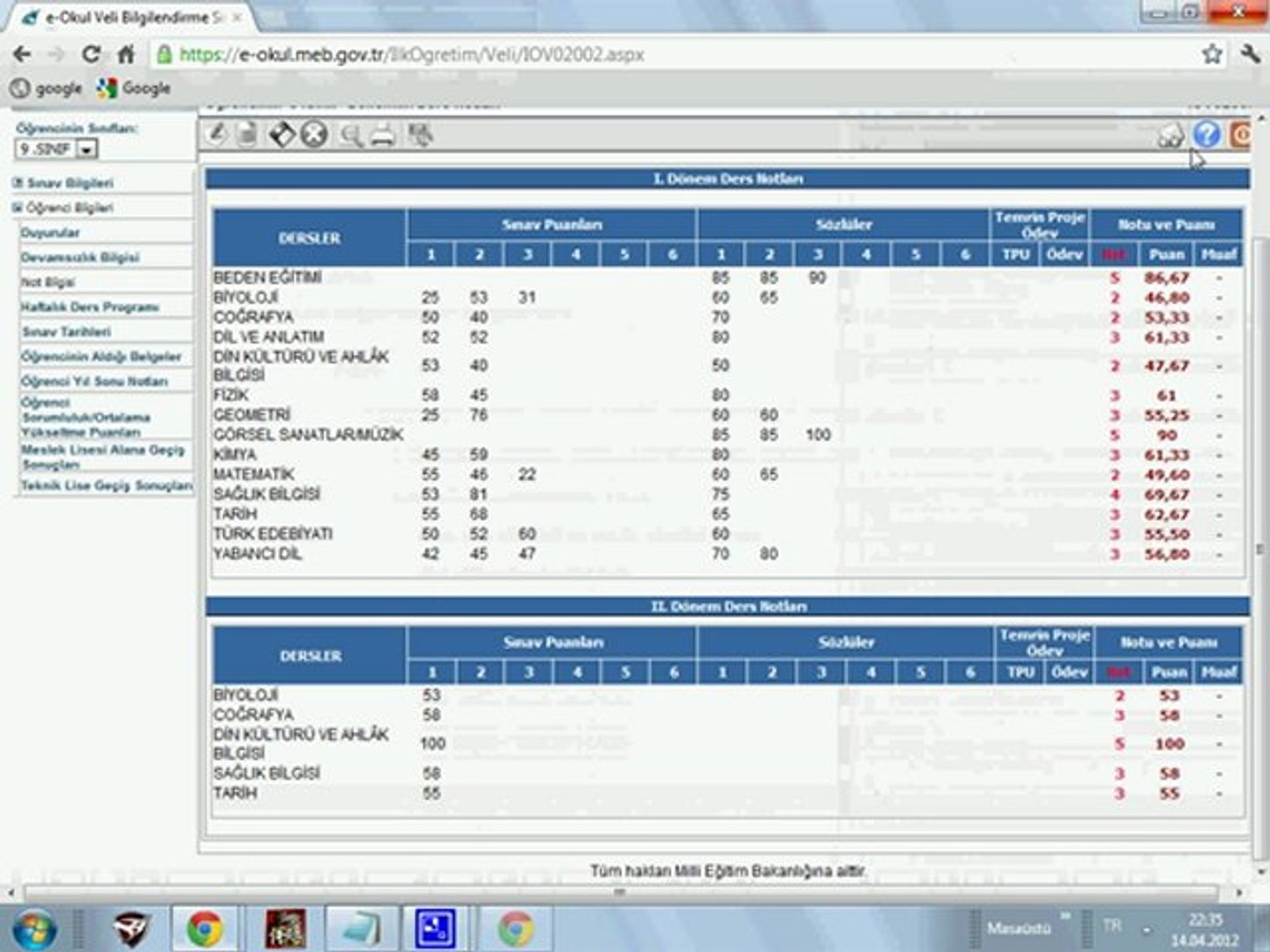
Task: Collapse the Öğrenci Bilgileri section
Action: coord(69,208)
